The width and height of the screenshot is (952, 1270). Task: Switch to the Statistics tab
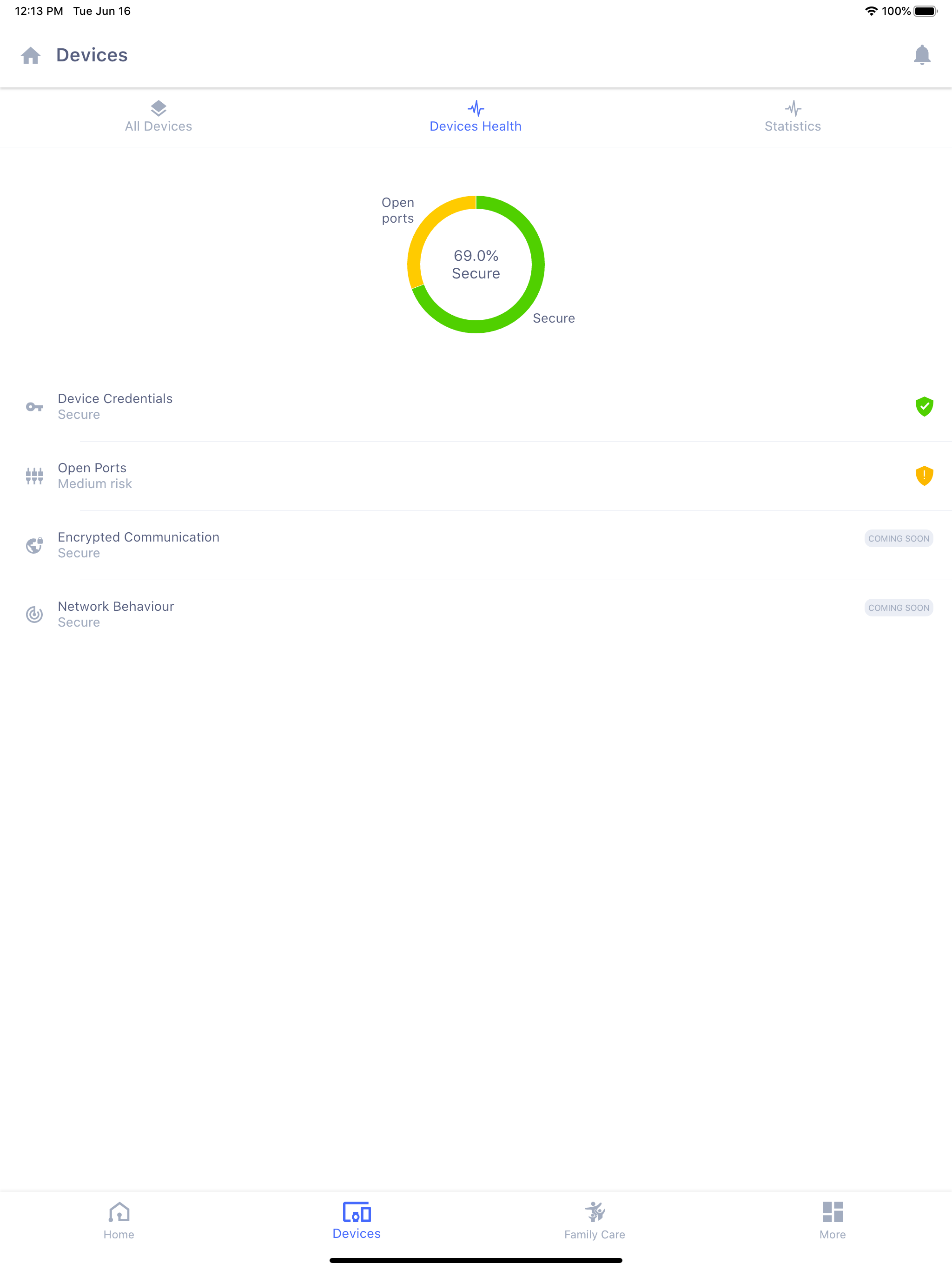(x=793, y=117)
